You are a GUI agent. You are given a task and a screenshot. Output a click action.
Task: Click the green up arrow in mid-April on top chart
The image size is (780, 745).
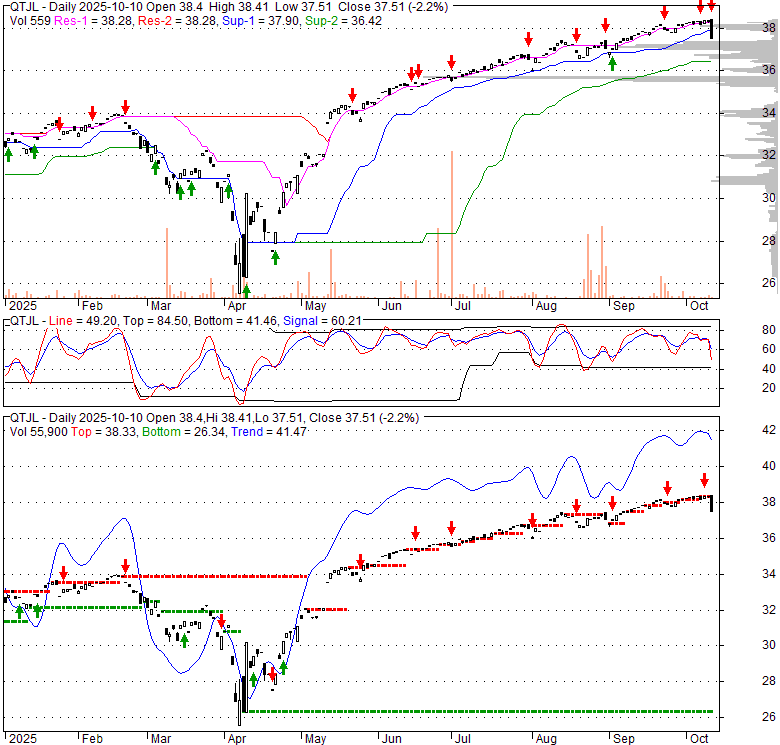275,257
